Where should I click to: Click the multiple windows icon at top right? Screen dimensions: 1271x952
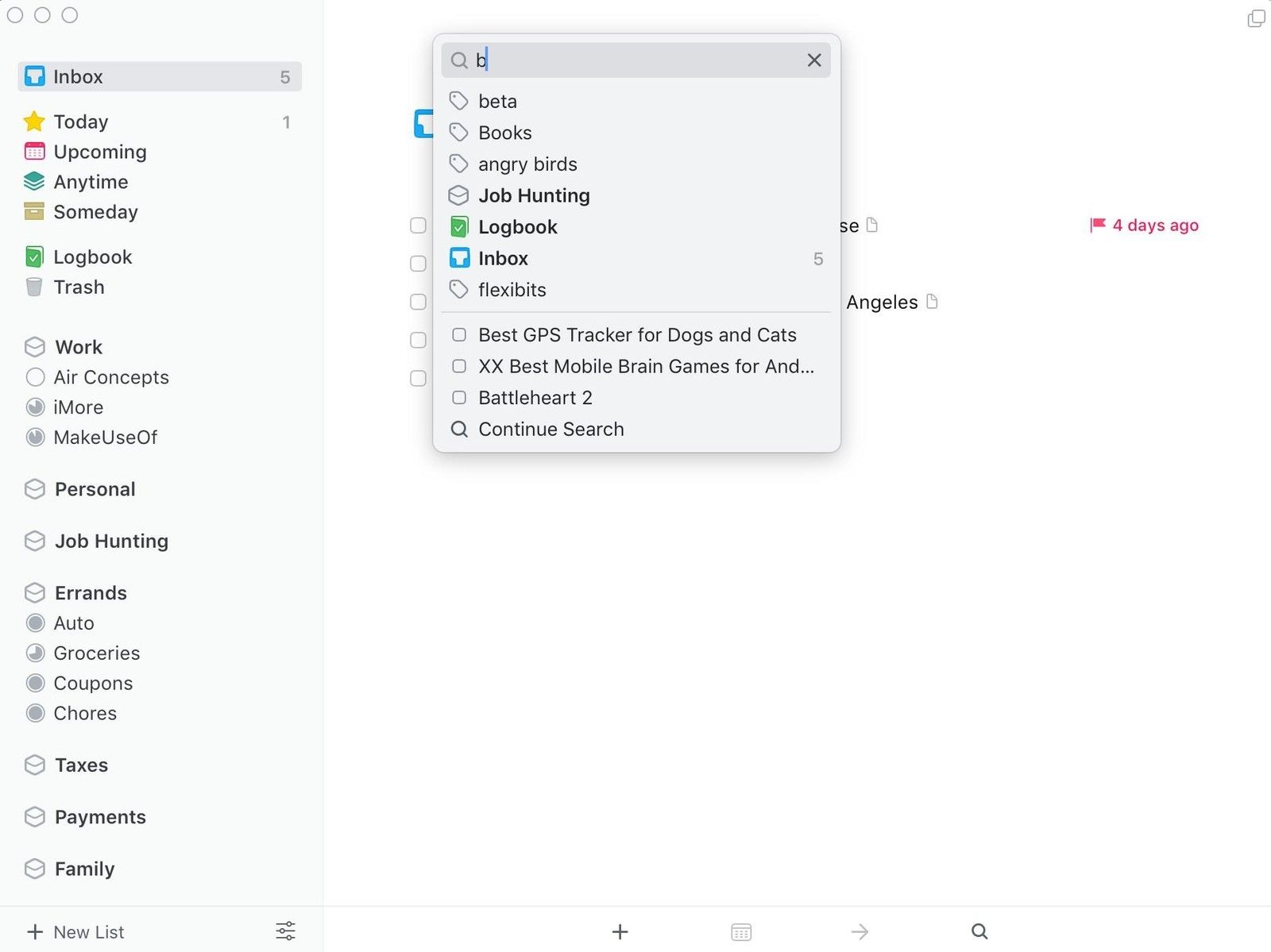(x=1256, y=18)
